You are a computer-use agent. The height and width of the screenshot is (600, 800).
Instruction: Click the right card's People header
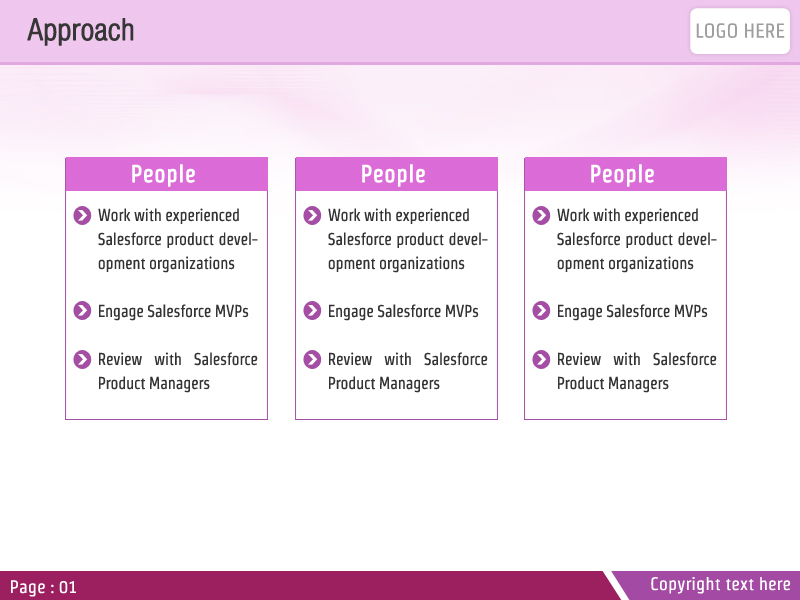click(x=626, y=174)
